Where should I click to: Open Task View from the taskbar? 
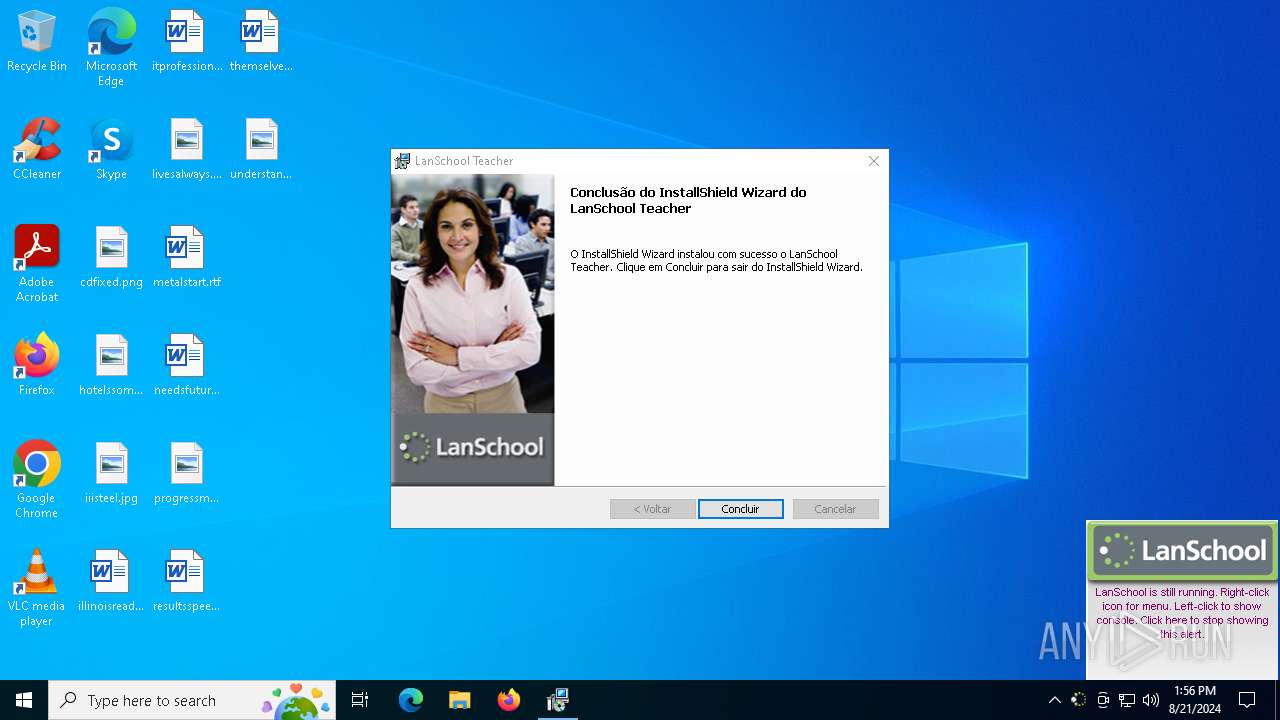[360, 700]
